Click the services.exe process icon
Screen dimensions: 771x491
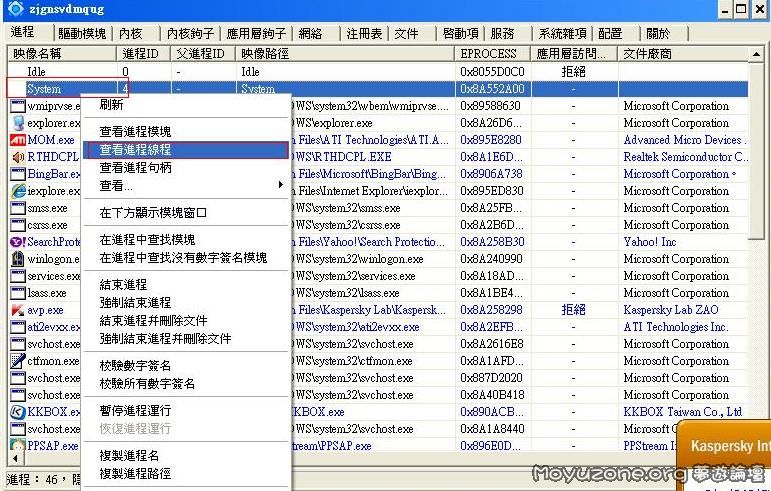(x=18, y=276)
